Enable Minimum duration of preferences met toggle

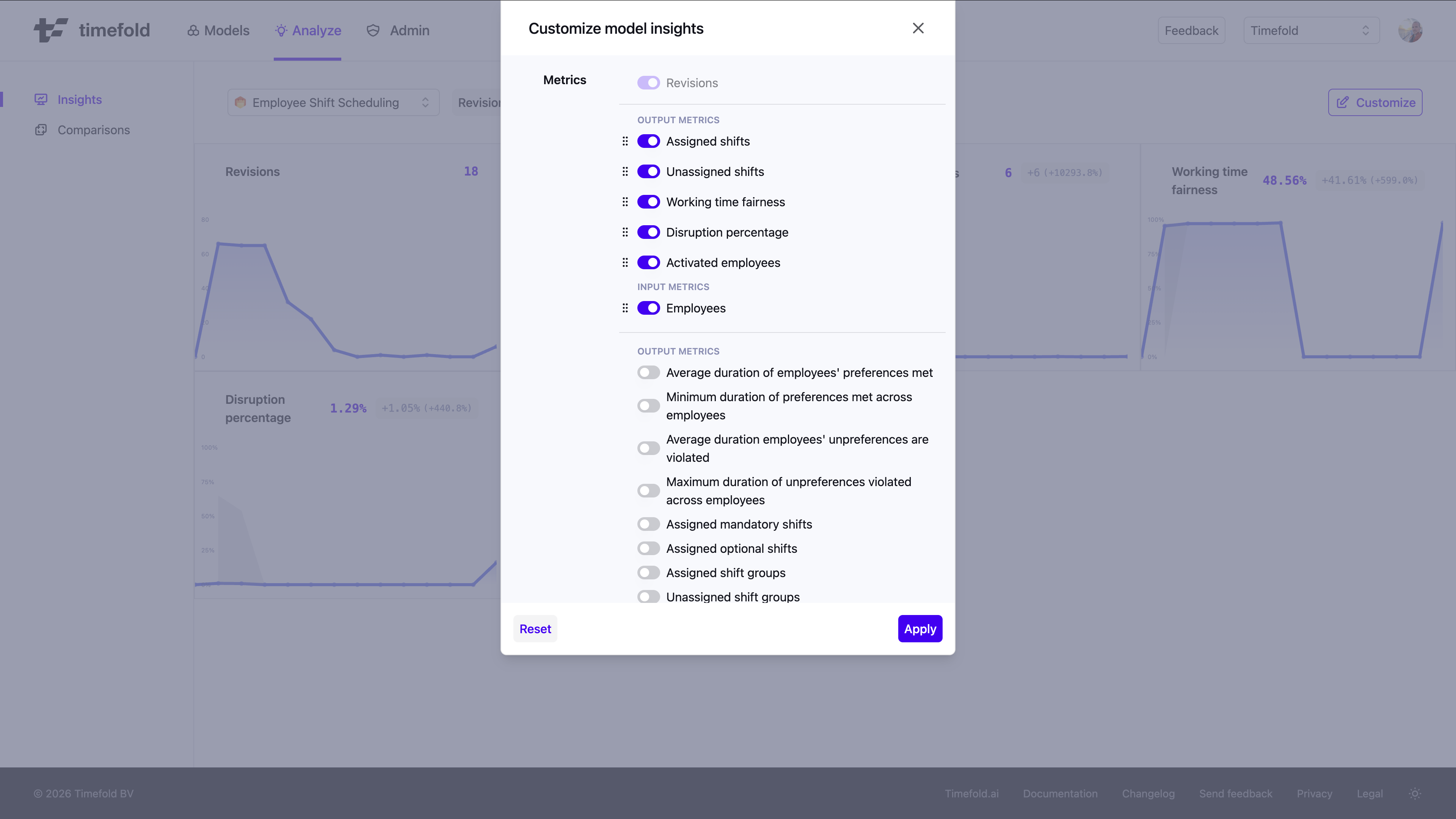[x=648, y=406]
